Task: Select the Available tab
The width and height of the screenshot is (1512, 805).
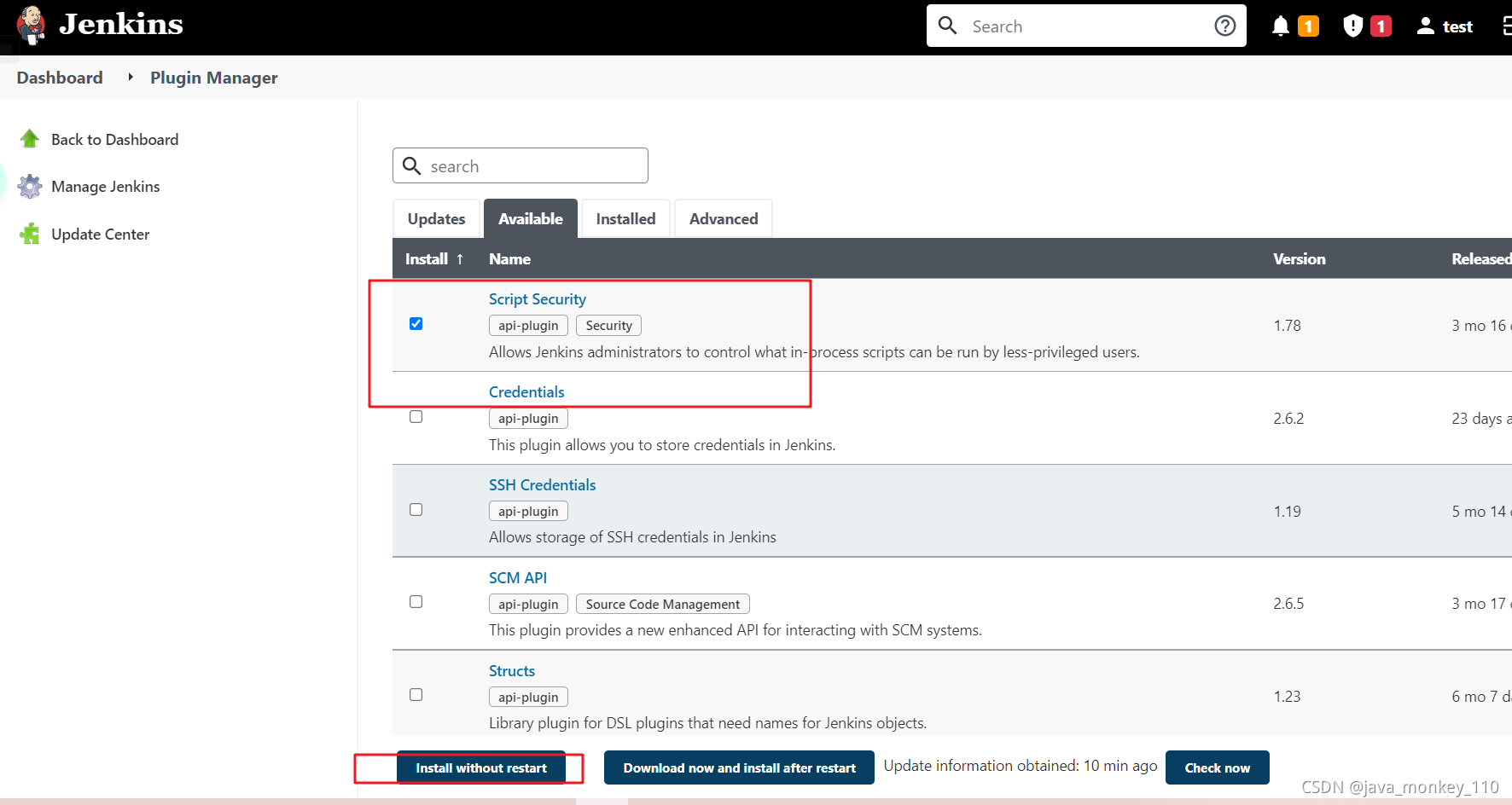Action: pyautogui.click(x=531, y=218)
